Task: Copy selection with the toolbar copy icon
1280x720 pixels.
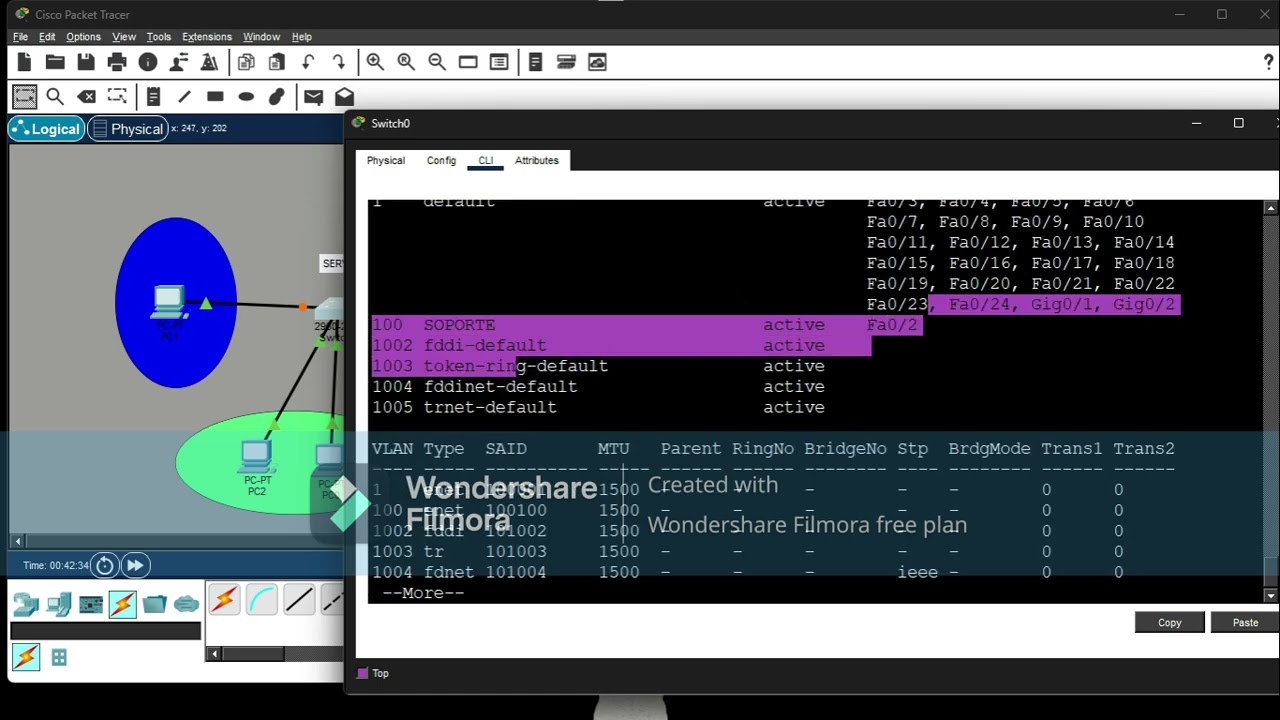Action: (x=246, y=62)
